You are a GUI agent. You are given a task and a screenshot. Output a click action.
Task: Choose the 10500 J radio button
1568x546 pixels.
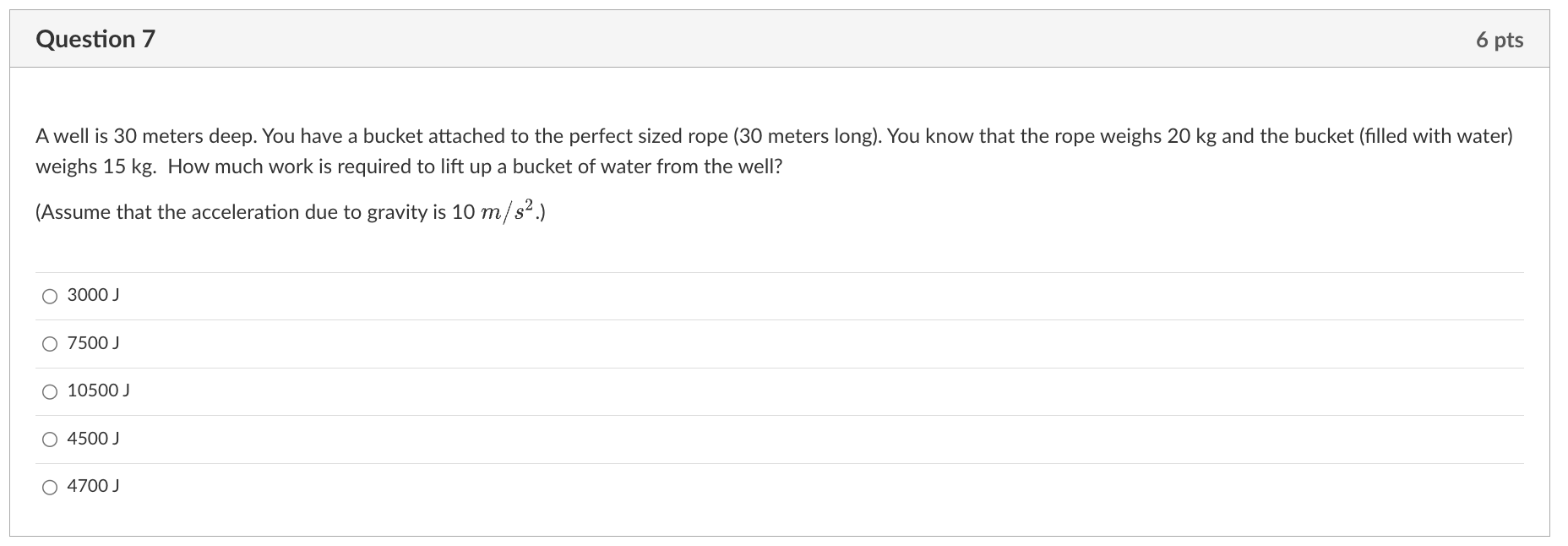(50, 390)
